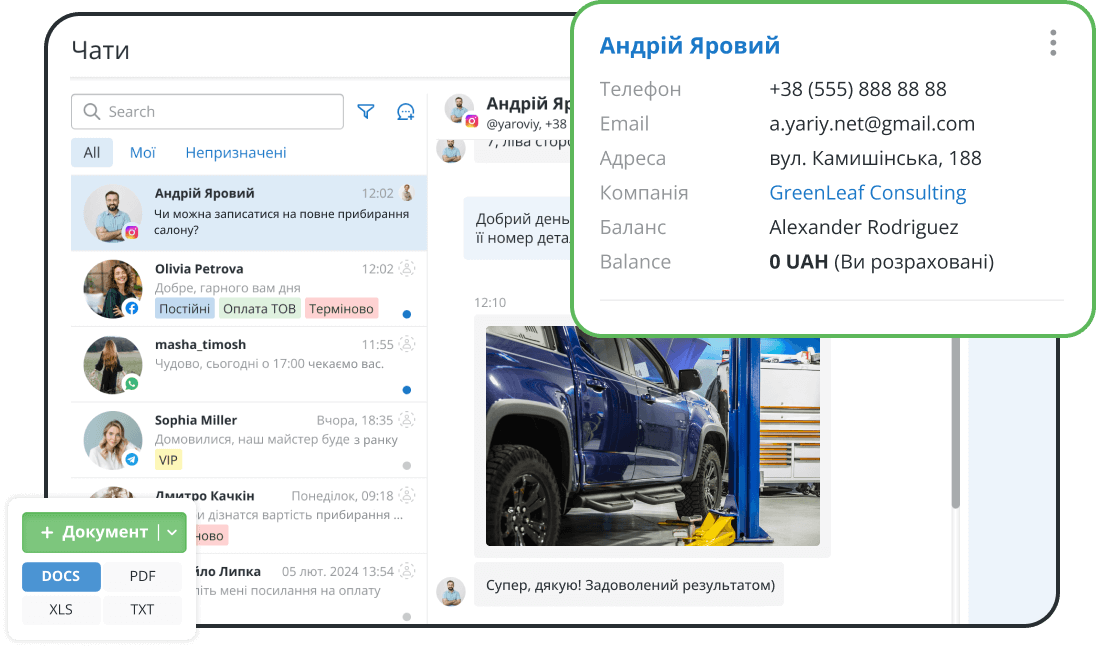This screenshot has width=1096, height=648.
Task: Click the filter funnel icon
Action: [x=366, y=112]
